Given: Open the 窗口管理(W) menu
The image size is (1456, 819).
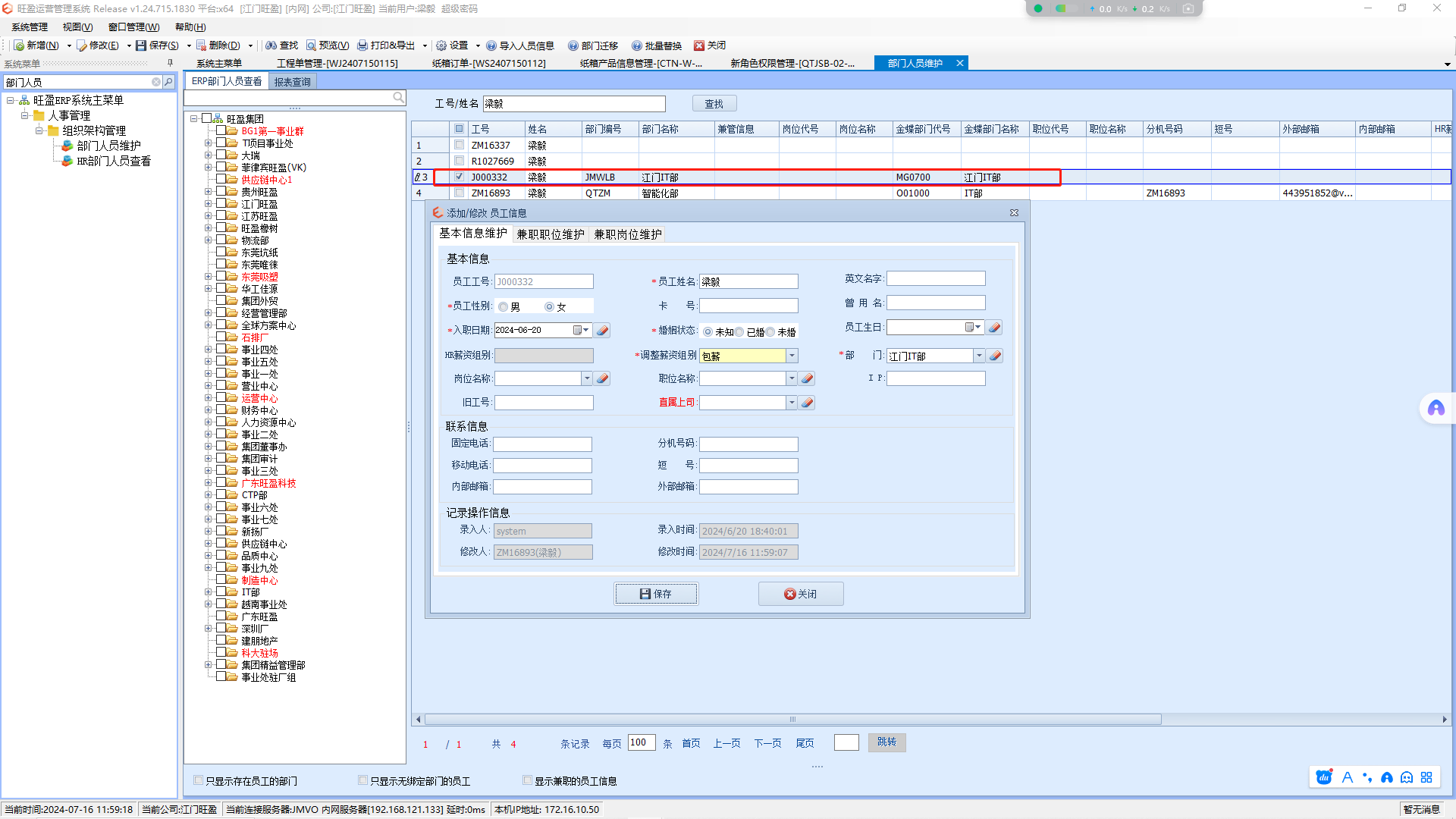Looking at the screenshot, I should coord(134,27).
